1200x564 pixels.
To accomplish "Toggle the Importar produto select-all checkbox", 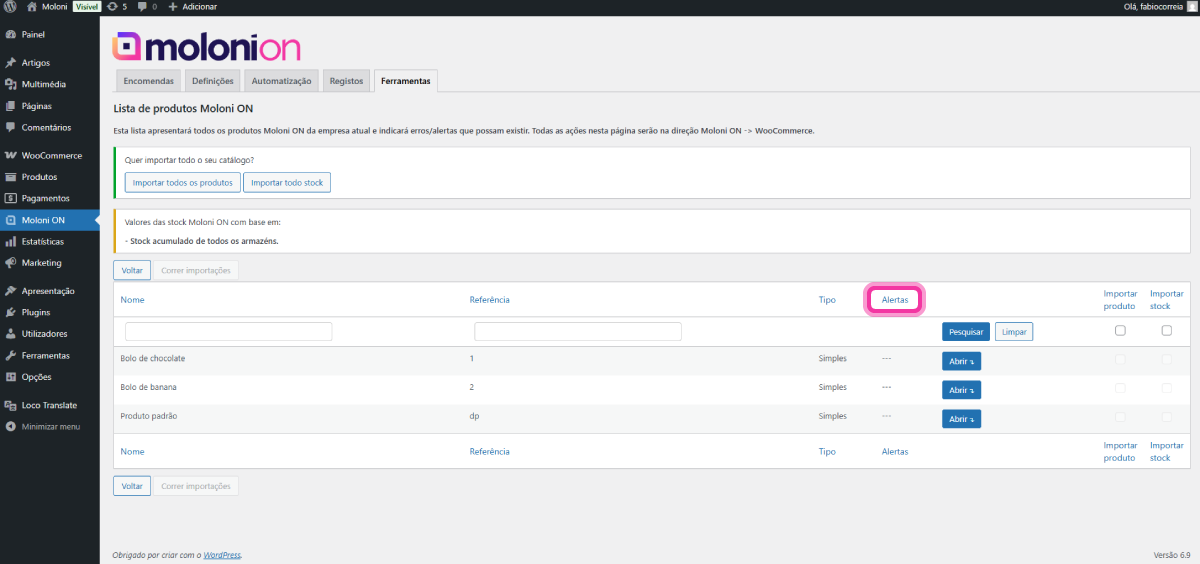I will coord(1120,331).
